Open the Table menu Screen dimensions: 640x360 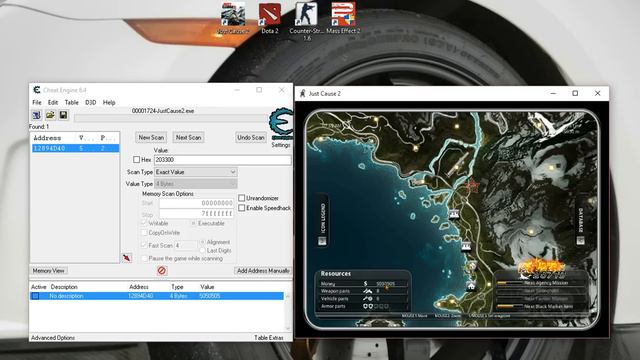click(x=71, y=102)
